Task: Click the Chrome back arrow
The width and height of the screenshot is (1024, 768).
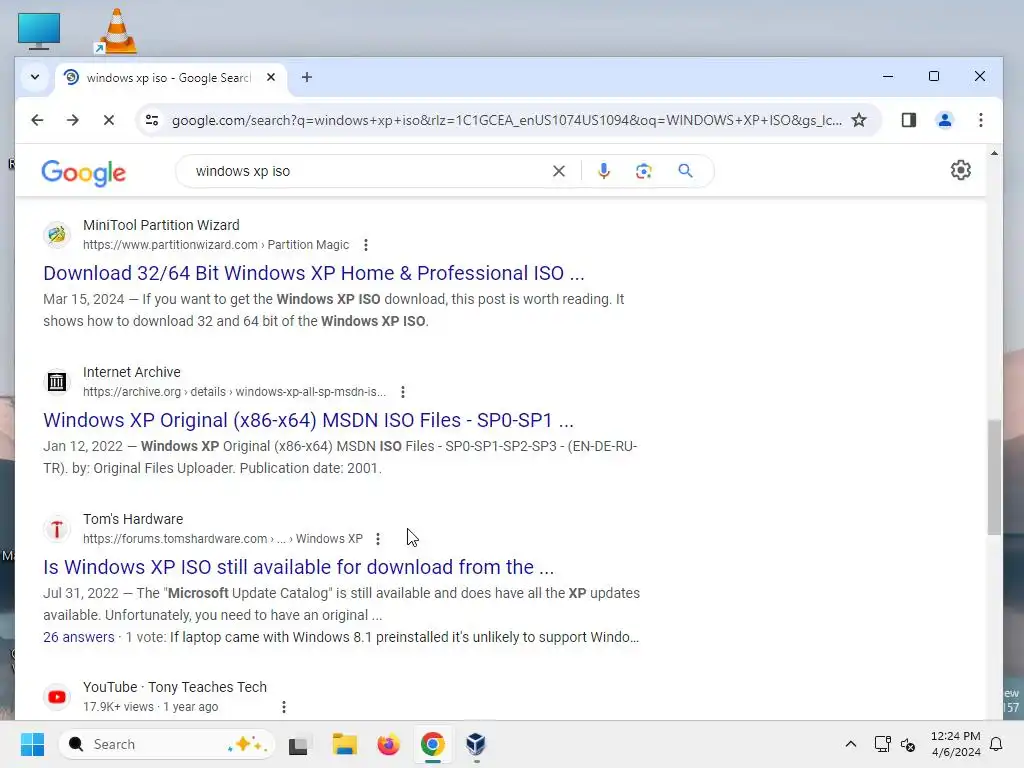Action: [37, 120]
